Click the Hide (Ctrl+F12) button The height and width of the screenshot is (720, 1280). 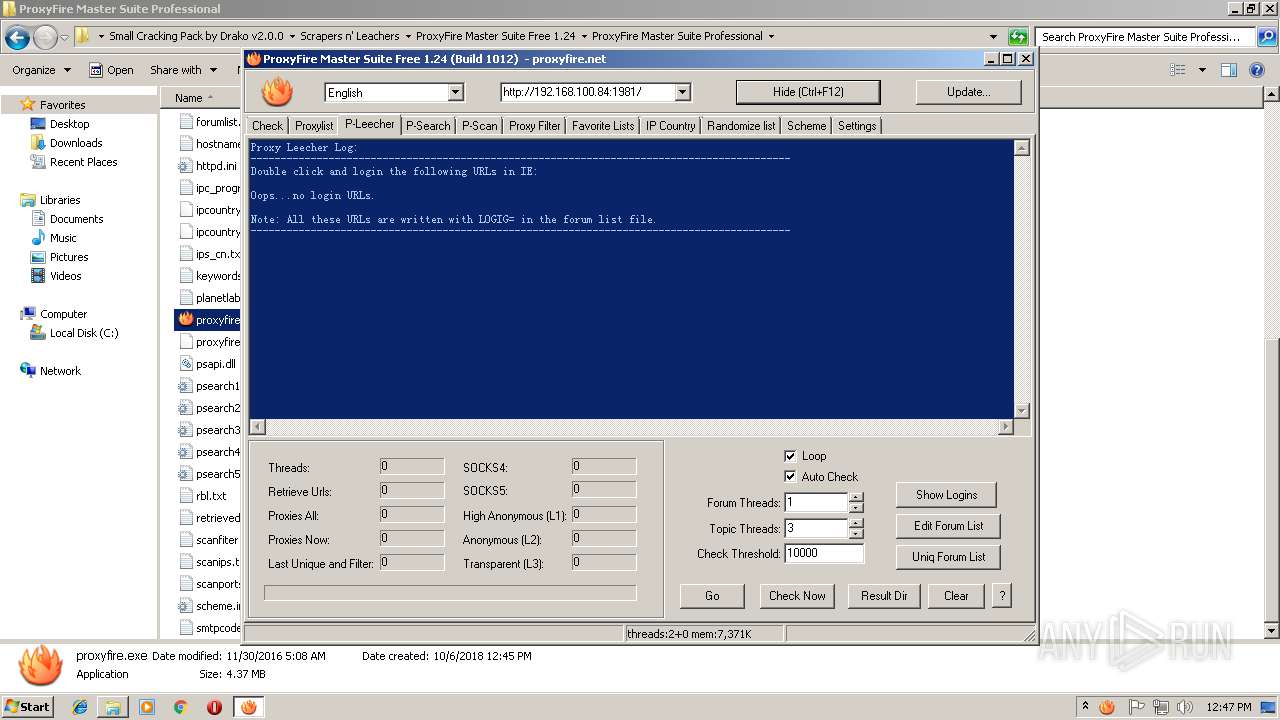point(808,92)
